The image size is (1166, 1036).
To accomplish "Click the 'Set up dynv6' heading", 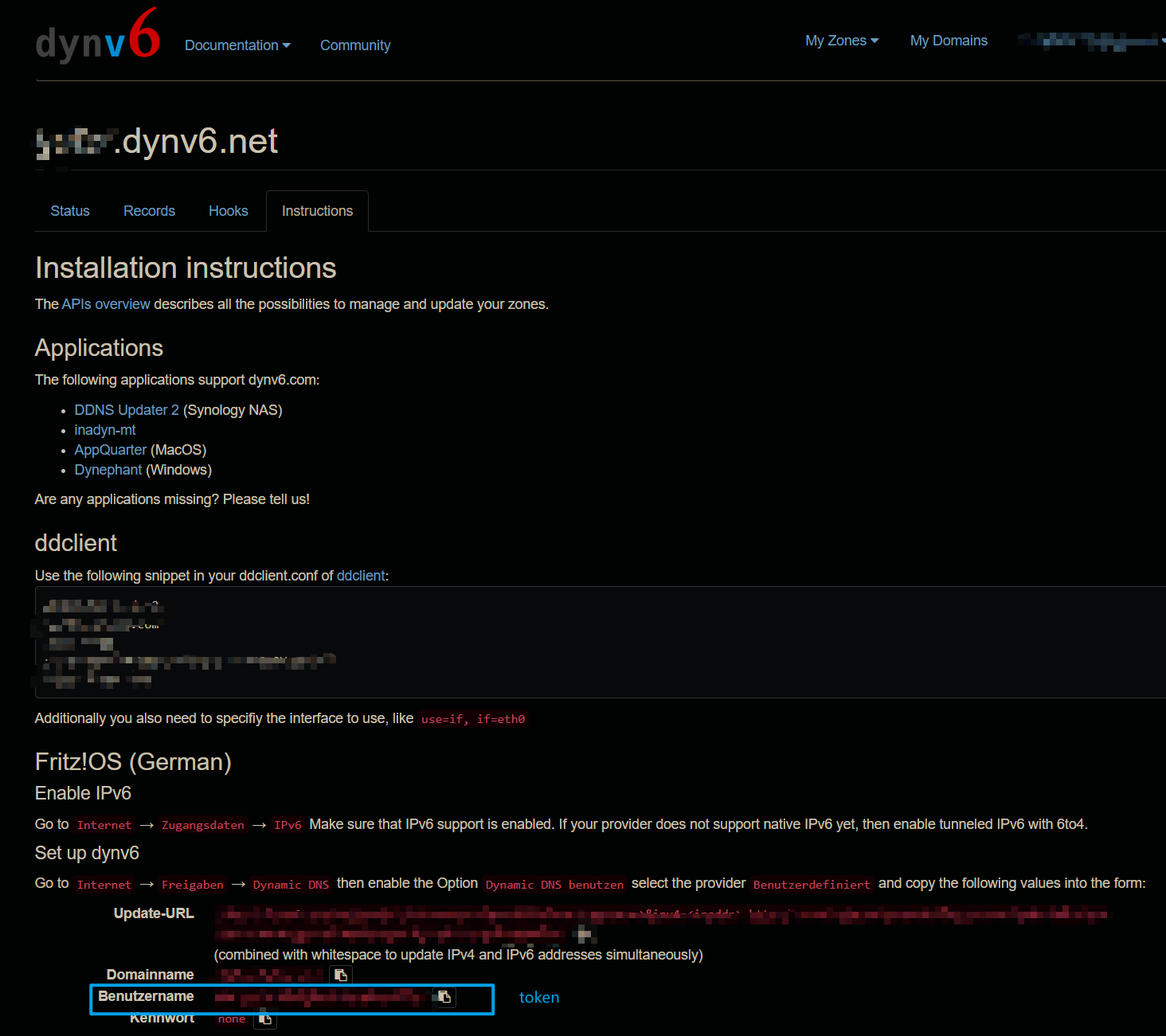I will tap(87, 853).
